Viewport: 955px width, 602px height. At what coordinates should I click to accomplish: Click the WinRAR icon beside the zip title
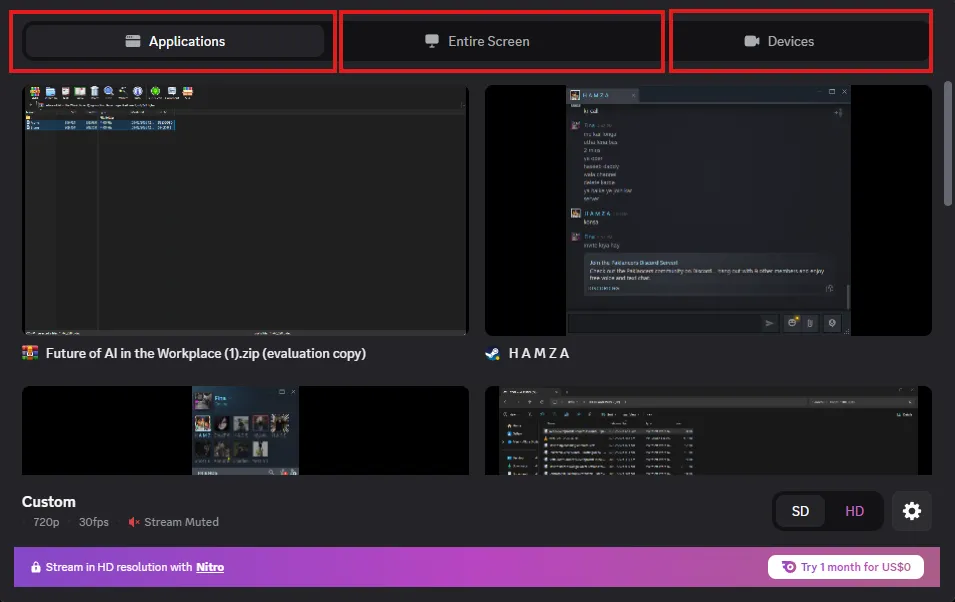point(30,353)
